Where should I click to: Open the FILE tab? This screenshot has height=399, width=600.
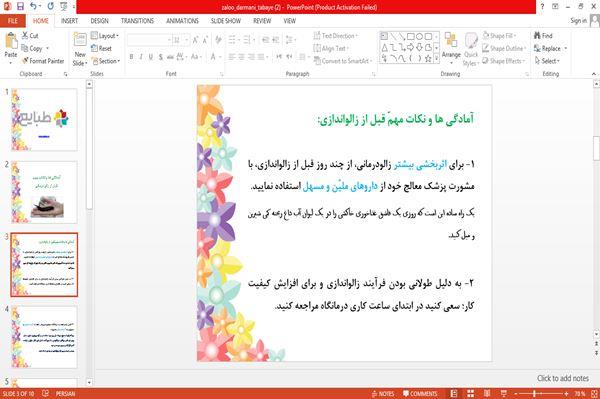tap(13, 21)
